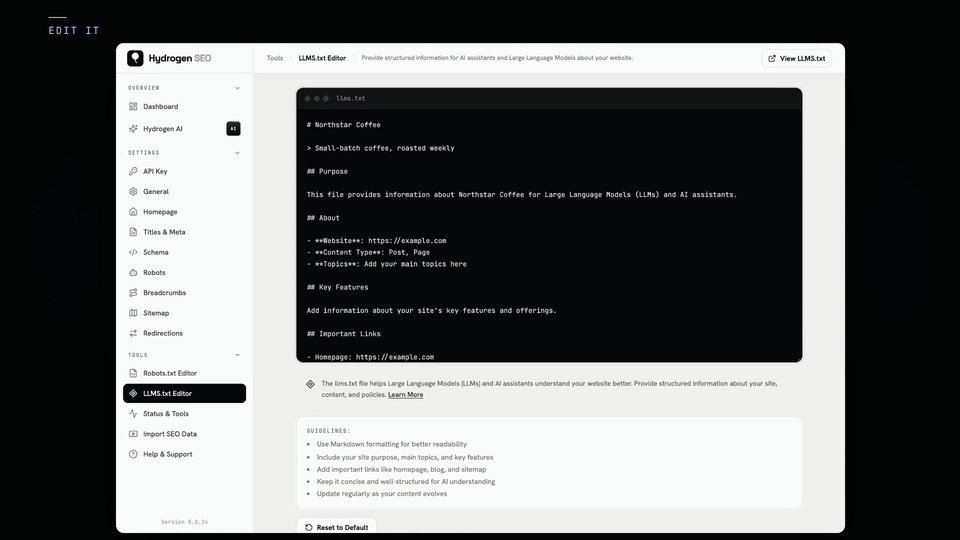Collapse the Settings section chevron
This screenshot has height=540, width=960.
[238, 152]
